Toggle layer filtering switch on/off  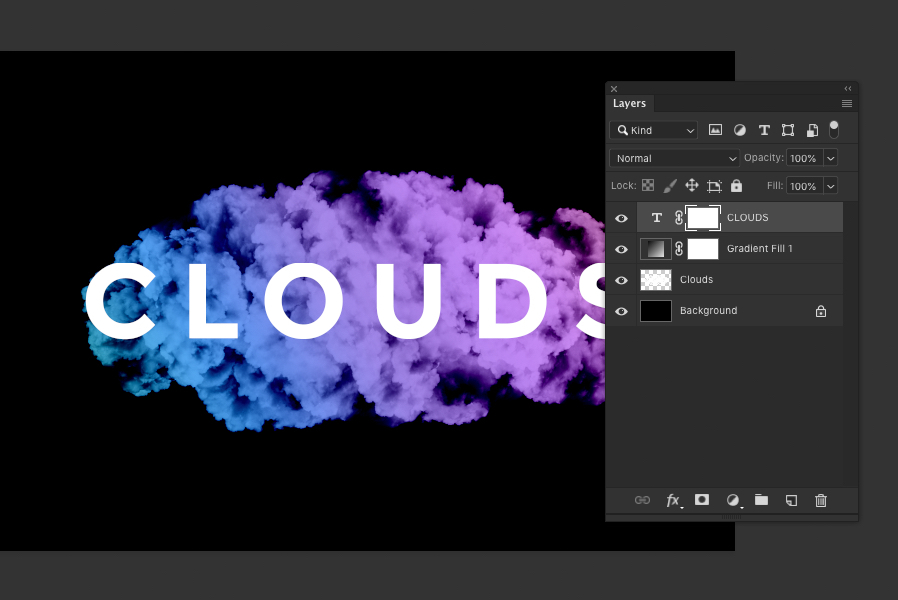pos(834,129)
